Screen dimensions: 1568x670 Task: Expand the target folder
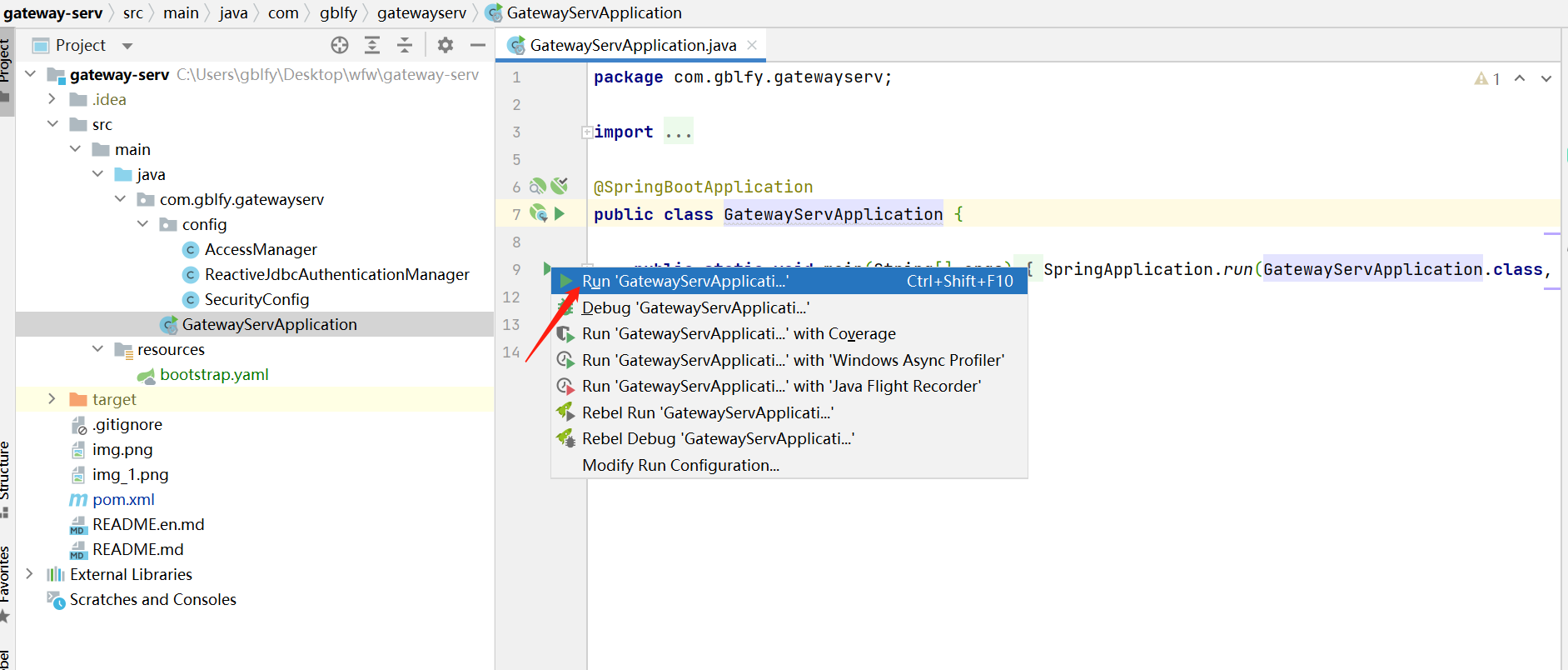click(x=52, y=399)
